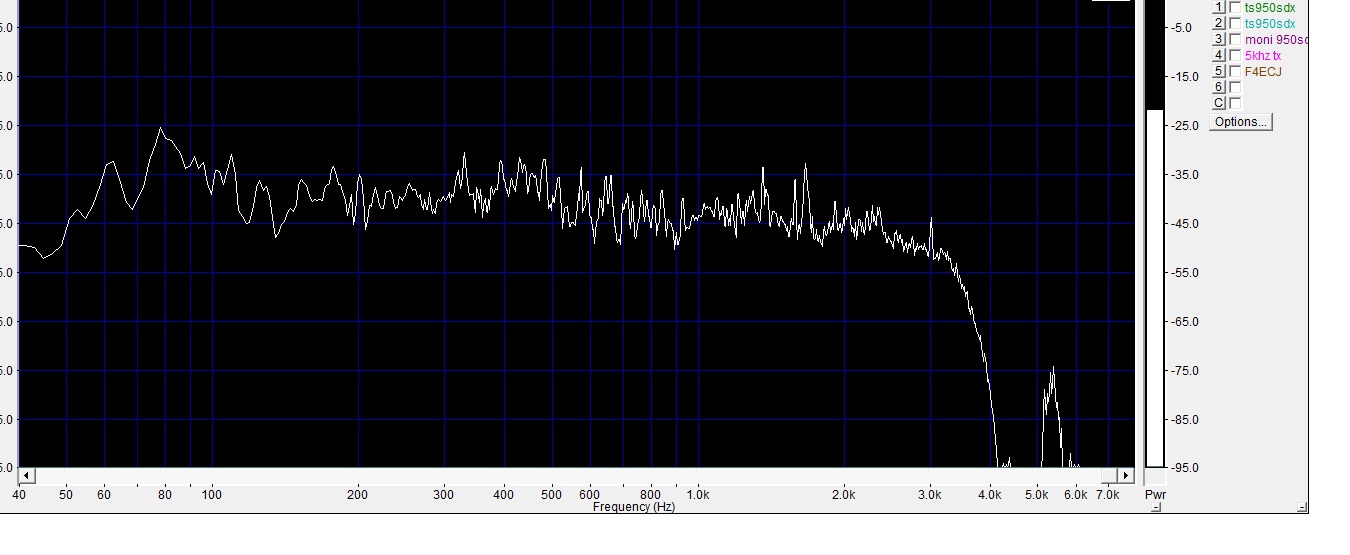This screenshot has height=555, width=1350.
Task: Show the '5khz tx' overlay trace
Action: (1235, 55)
